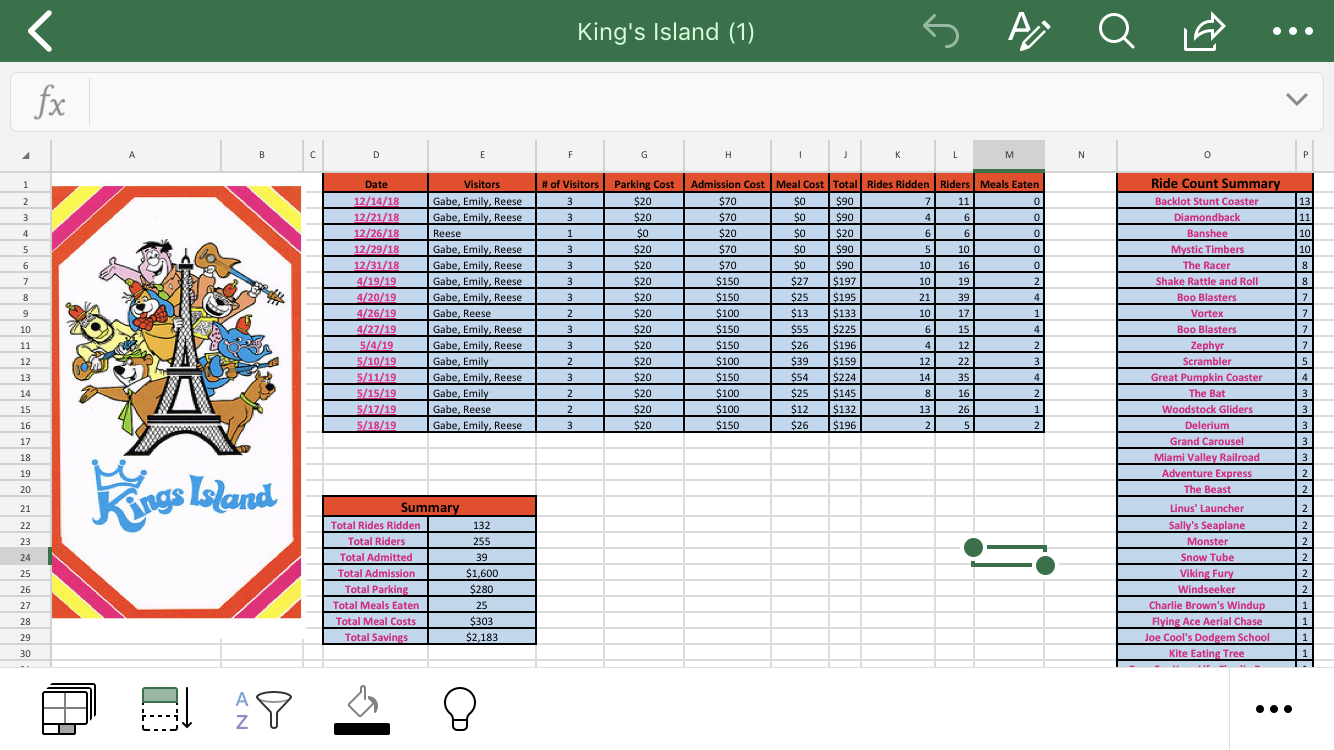Select the Visitors header cell

[x=482, y=184]
